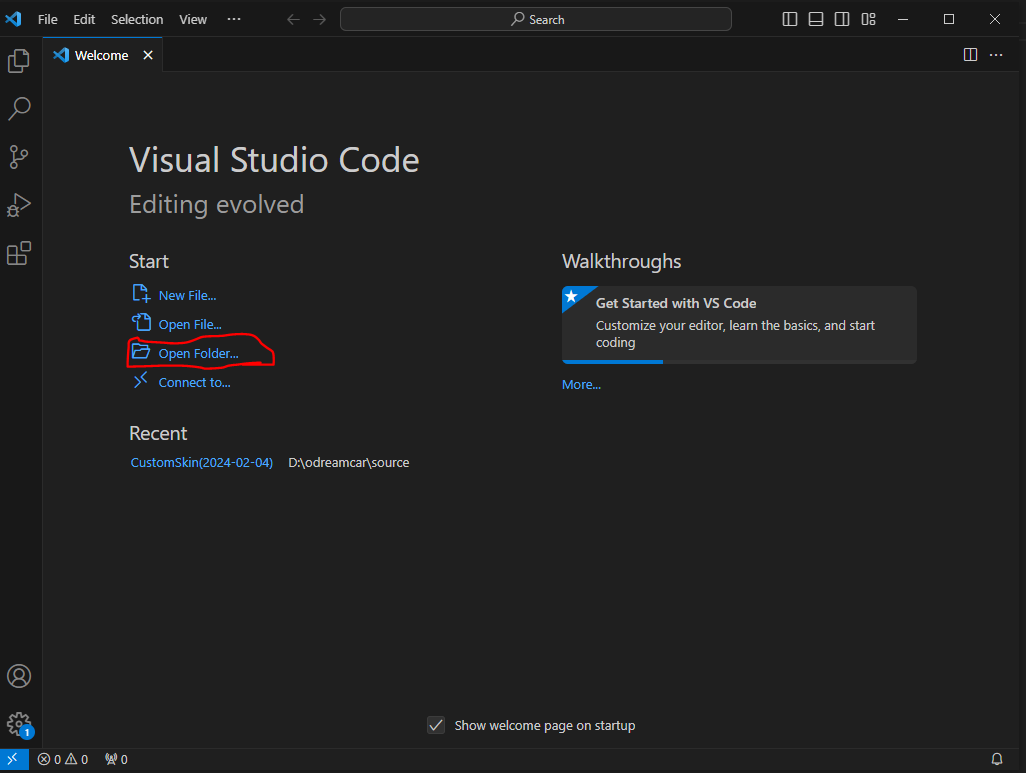Click the Go Back arrow

coord(293,20)
